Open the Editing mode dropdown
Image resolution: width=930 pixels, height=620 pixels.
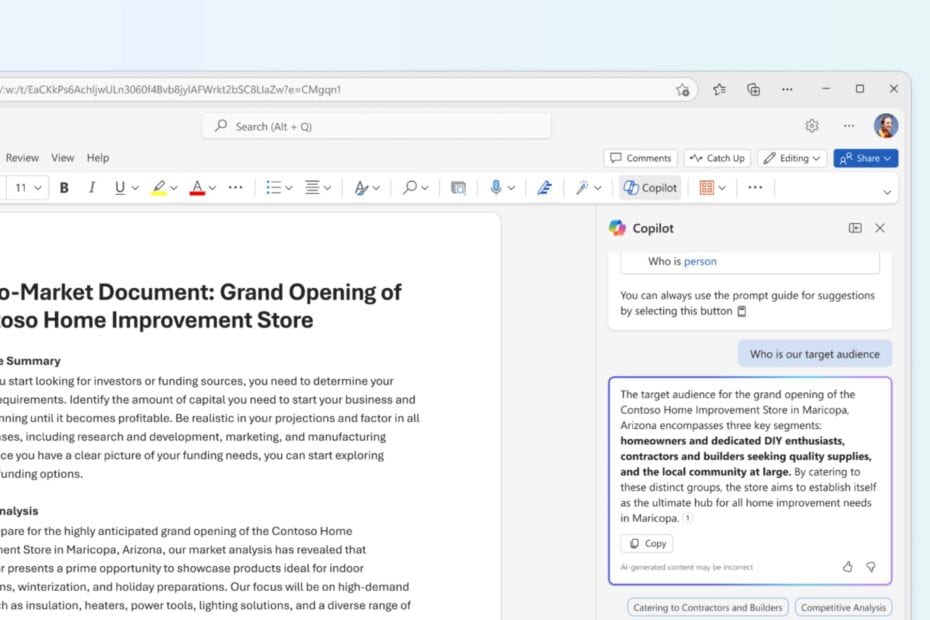pyautogui.click(x=792, y=158)
